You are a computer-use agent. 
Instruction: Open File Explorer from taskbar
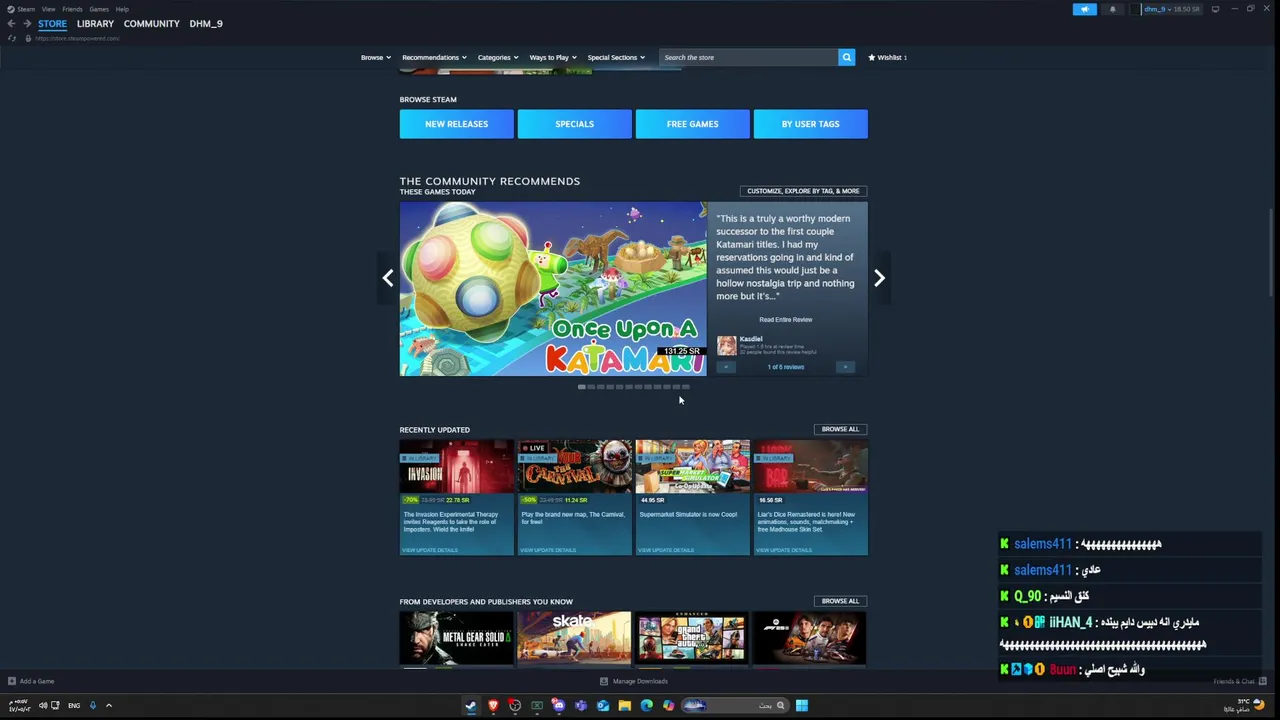[624, 705]
